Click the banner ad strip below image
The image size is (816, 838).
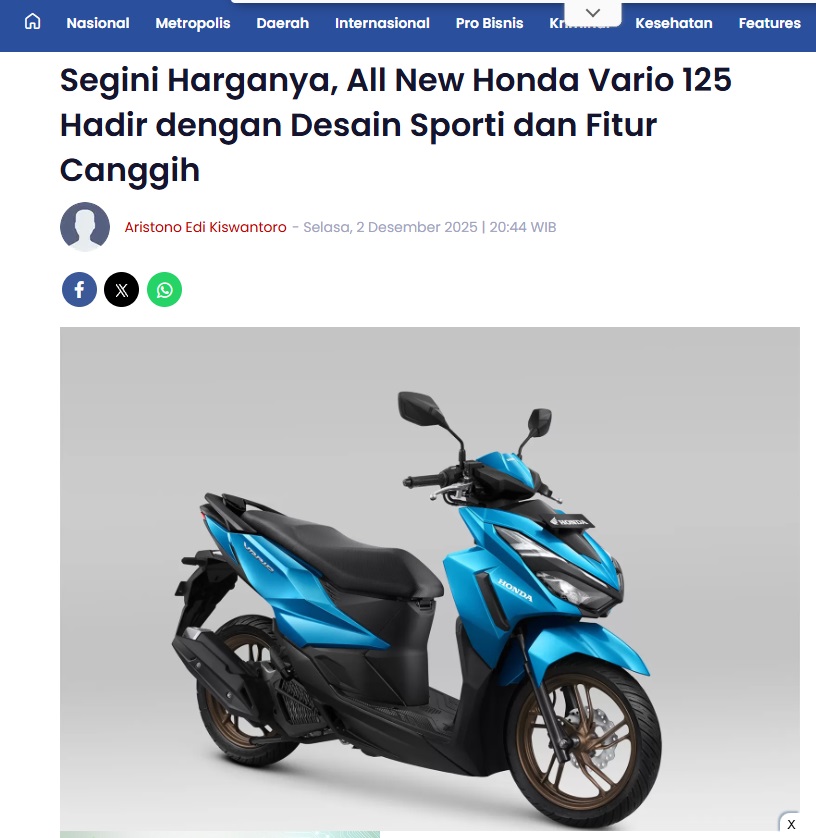[x=220, y=834]
